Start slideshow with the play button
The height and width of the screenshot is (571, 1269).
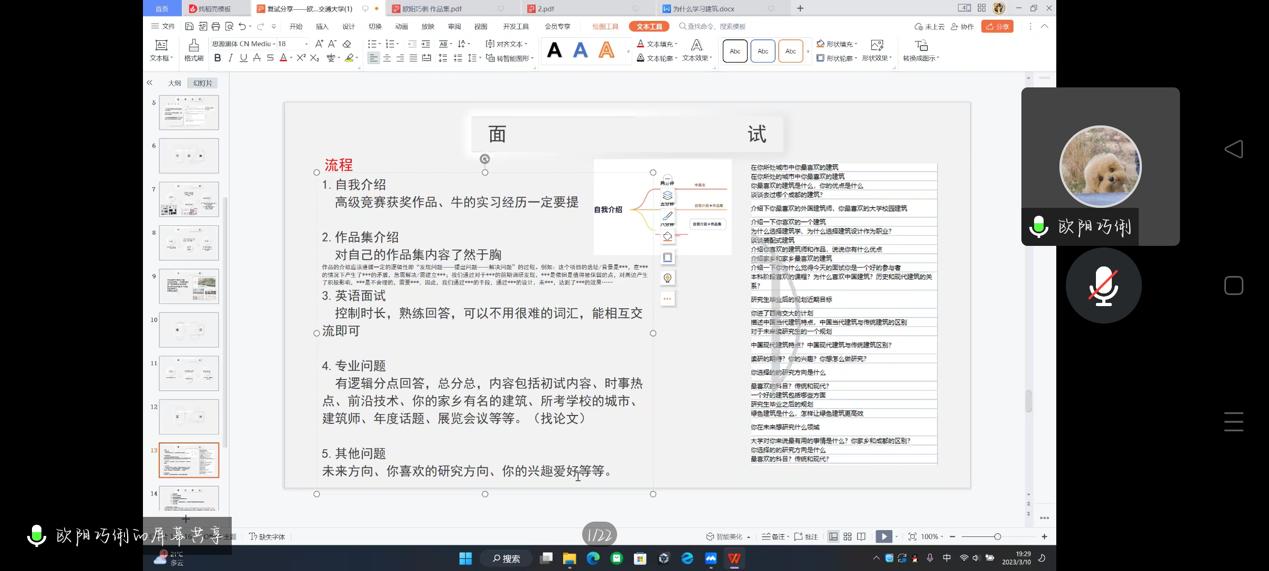pyautogui.click(x=883, y=537)
